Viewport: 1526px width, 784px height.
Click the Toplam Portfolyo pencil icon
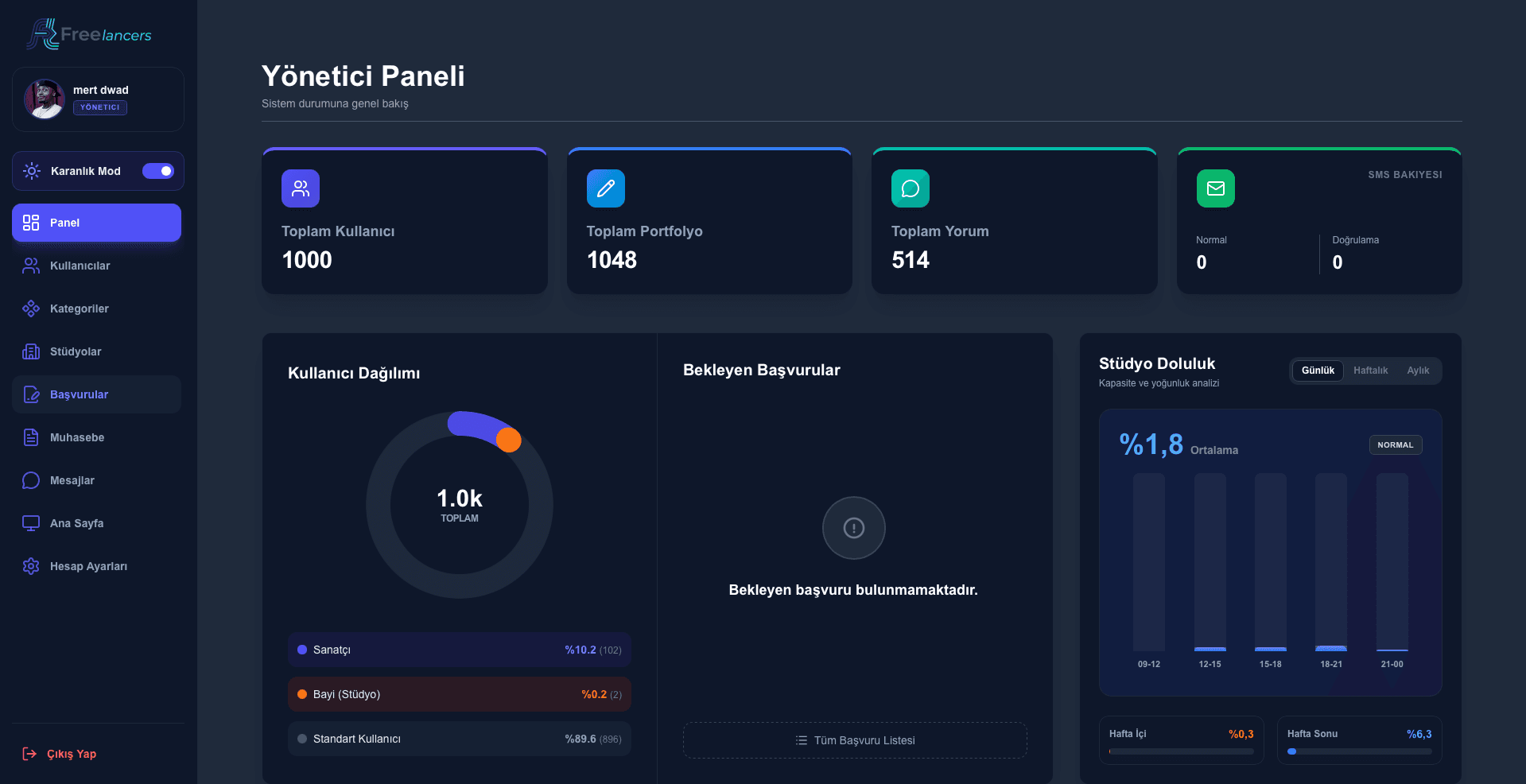tap(606, 188)
